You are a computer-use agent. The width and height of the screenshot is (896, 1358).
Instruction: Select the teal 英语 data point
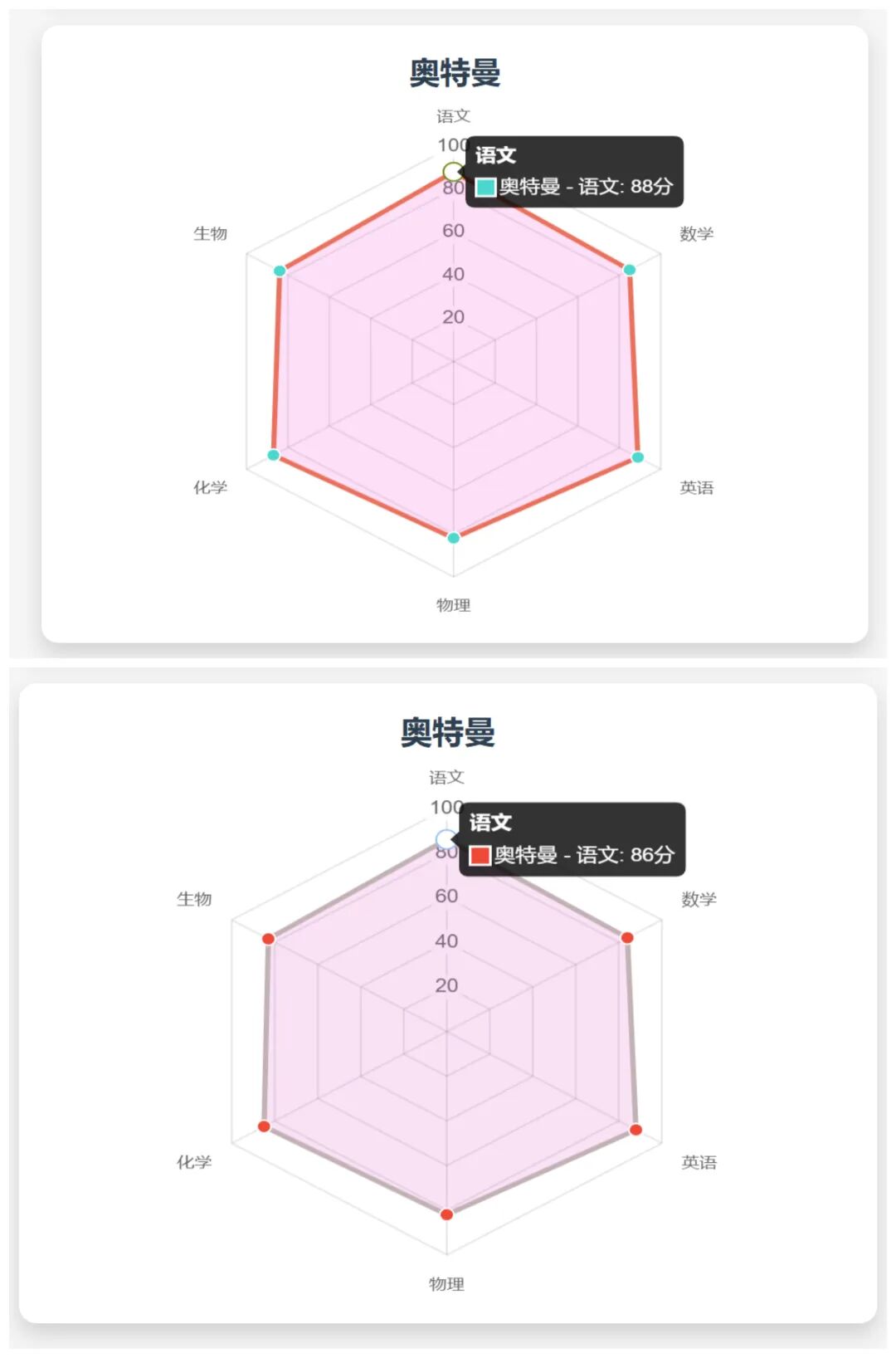pyautogui.click(x=637, y=457)
